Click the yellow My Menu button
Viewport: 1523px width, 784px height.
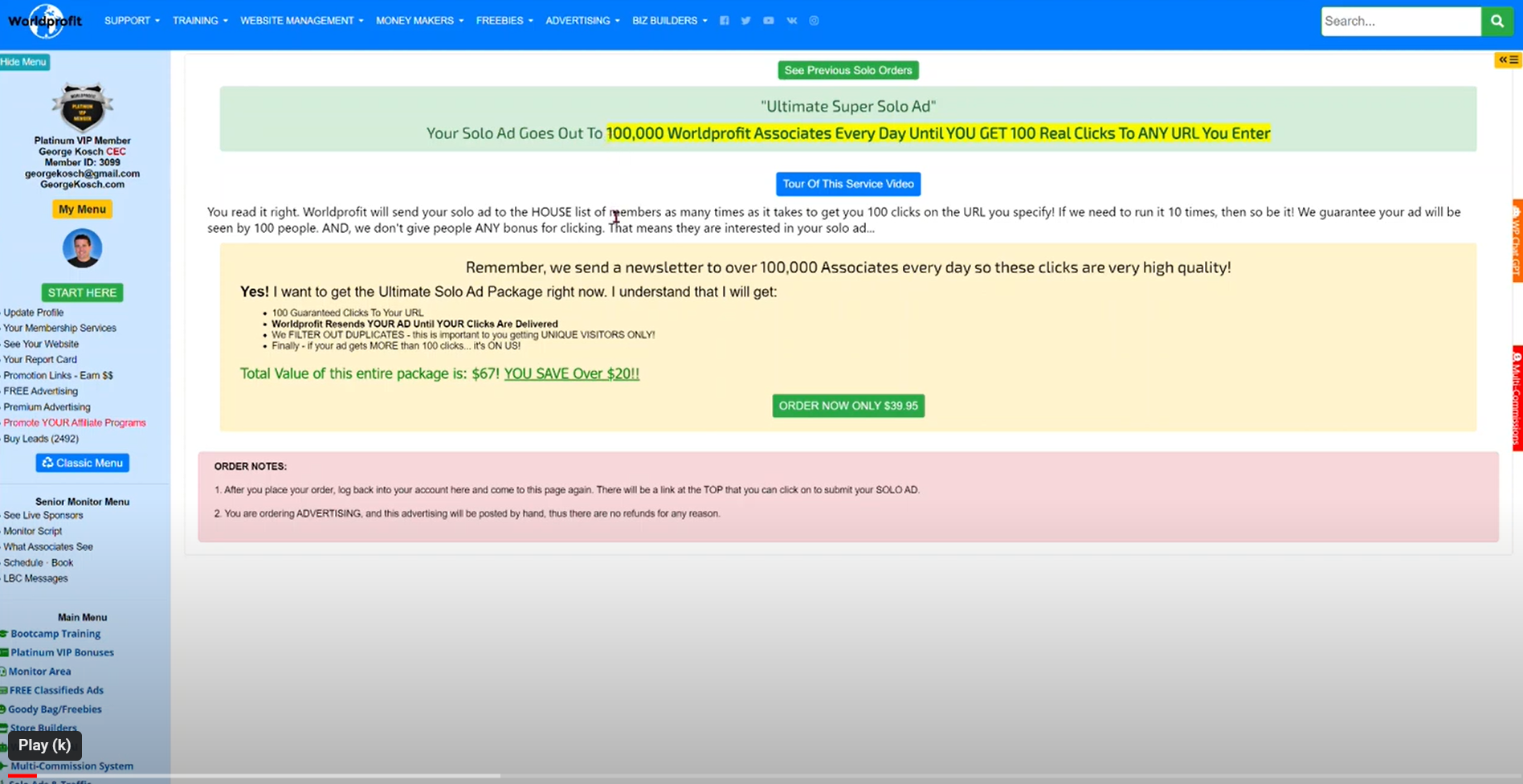point(82,209)
